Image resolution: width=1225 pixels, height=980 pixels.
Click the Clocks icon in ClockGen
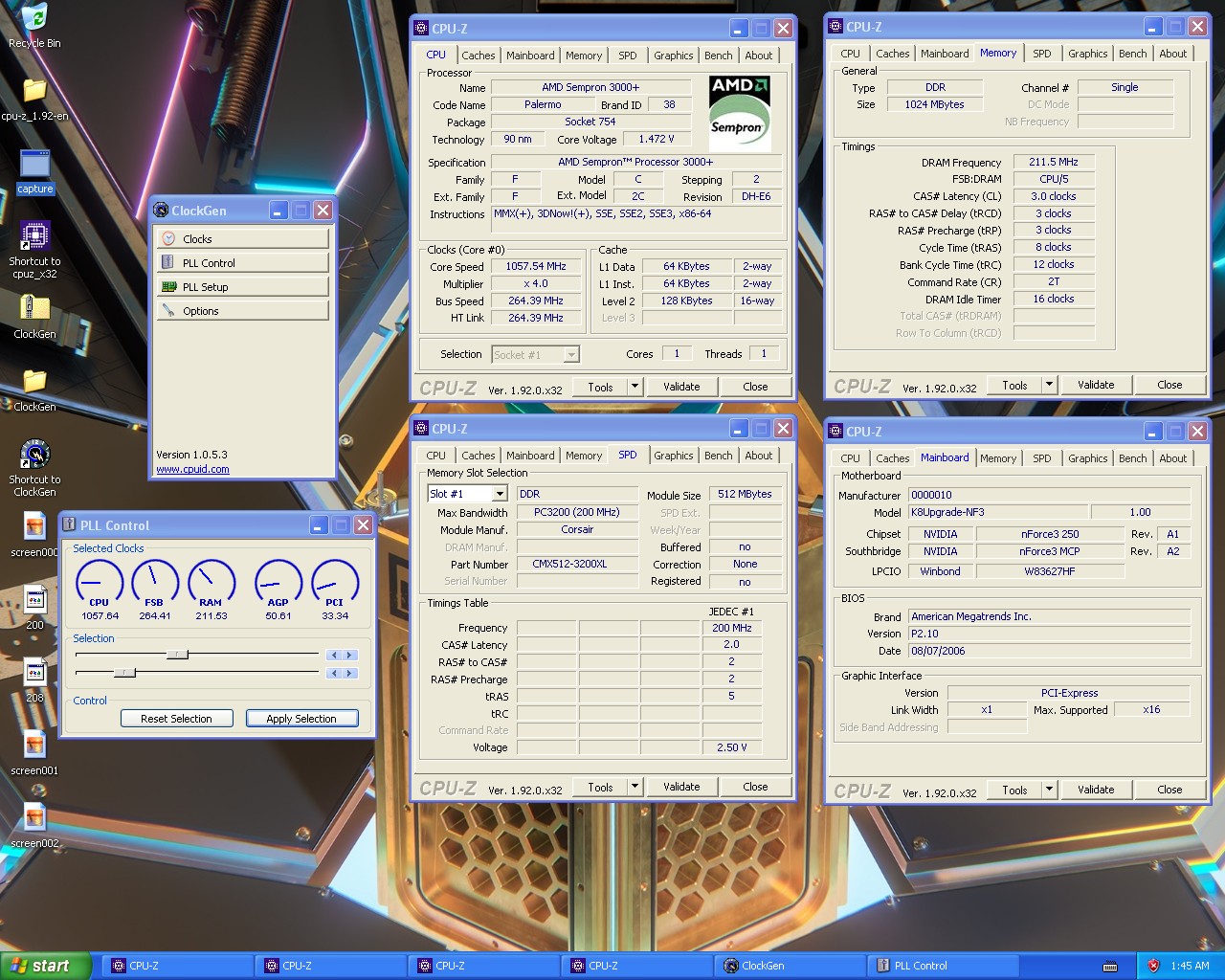(x=169, y=238)
